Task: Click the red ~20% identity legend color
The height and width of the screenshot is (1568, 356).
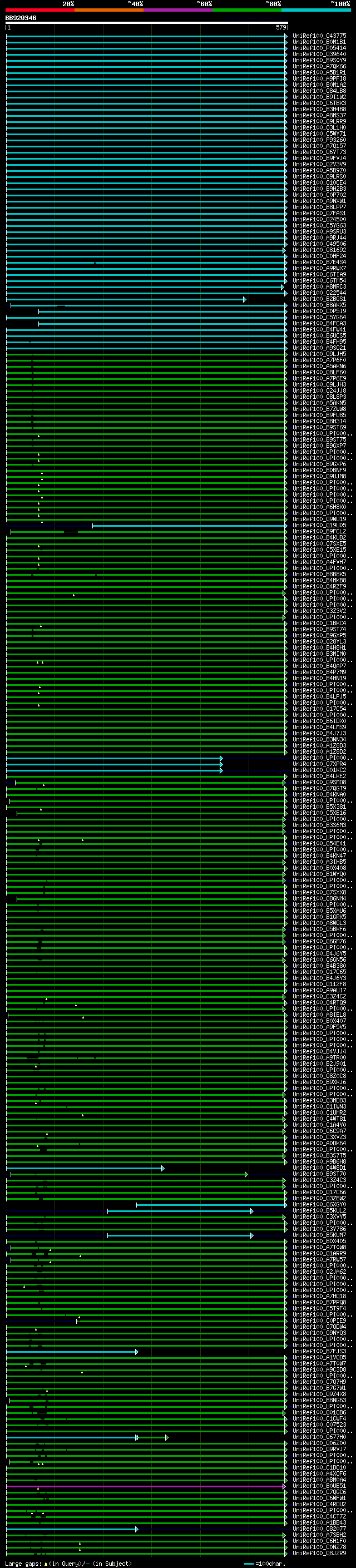Action: coord(40,10)
